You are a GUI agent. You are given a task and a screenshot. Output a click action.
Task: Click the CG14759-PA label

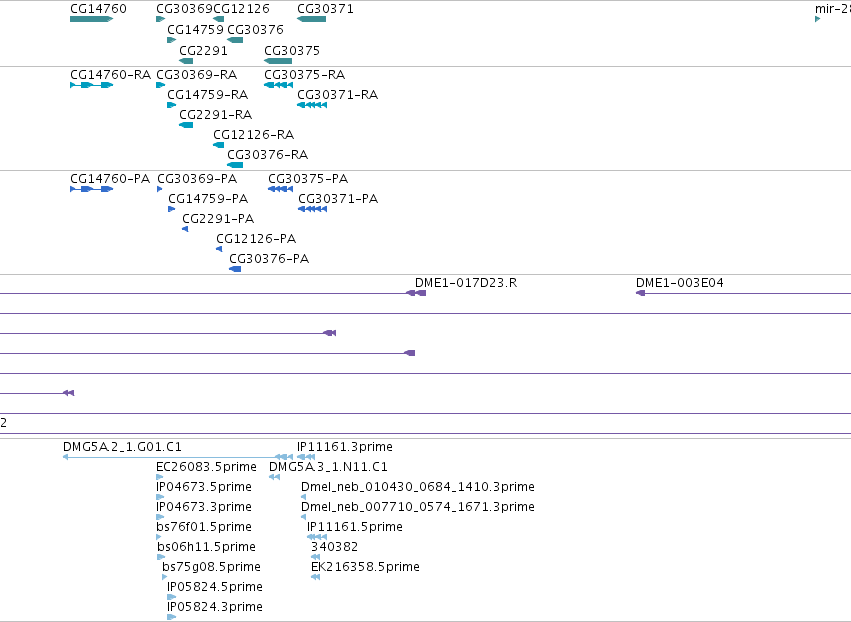[208, 199]
